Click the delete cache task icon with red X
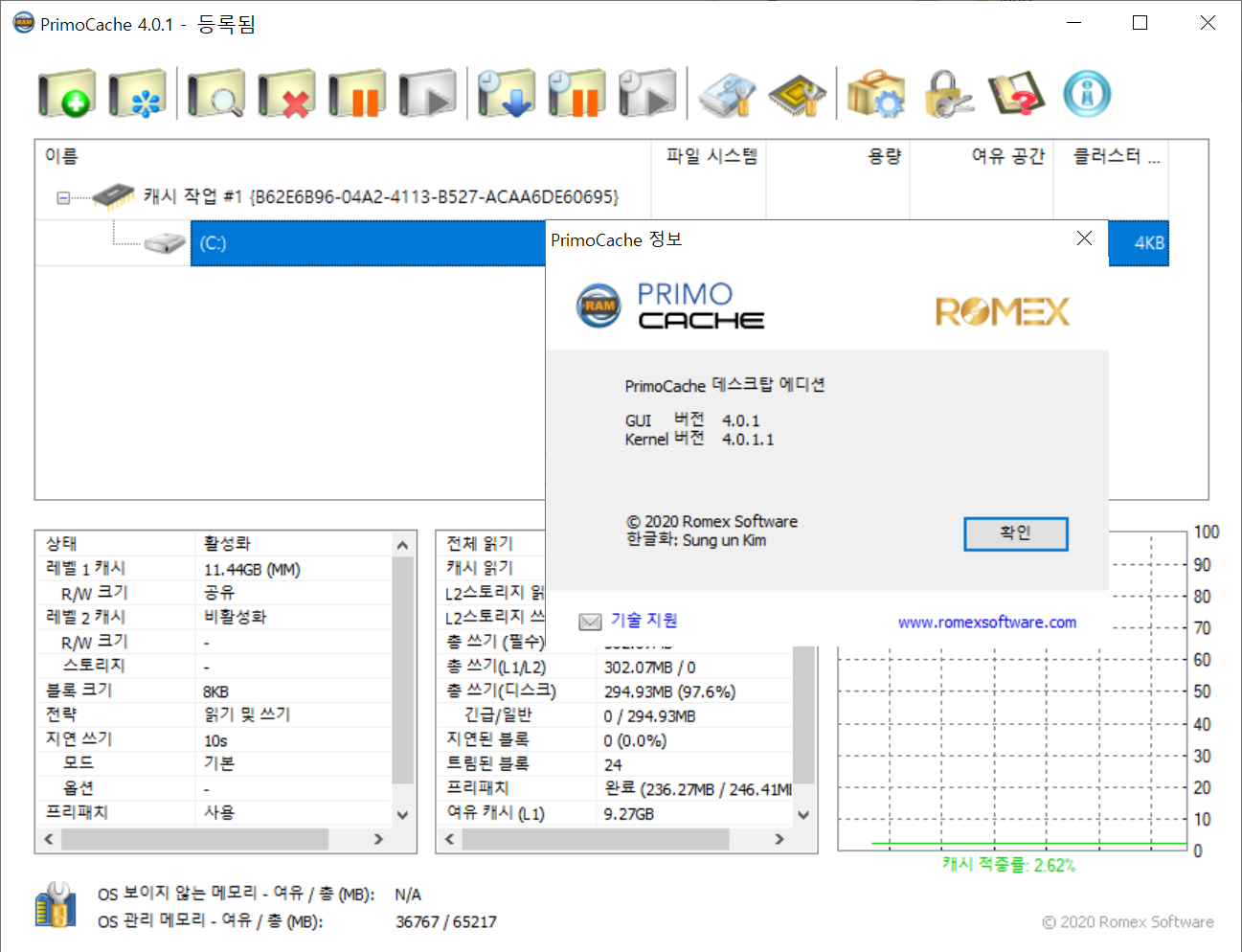The image size is (1242, 952). pyautogui.click(x=287, y=94)
